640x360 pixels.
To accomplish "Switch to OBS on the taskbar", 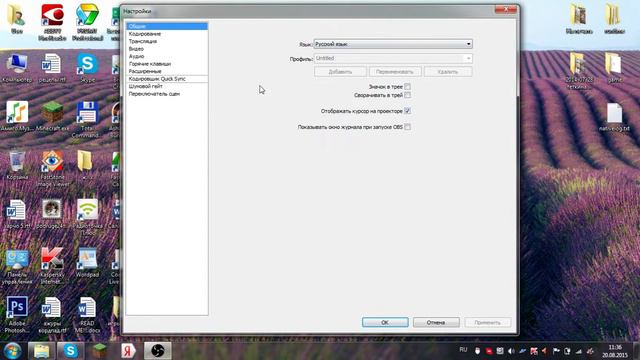I will [x=158, y=351].
